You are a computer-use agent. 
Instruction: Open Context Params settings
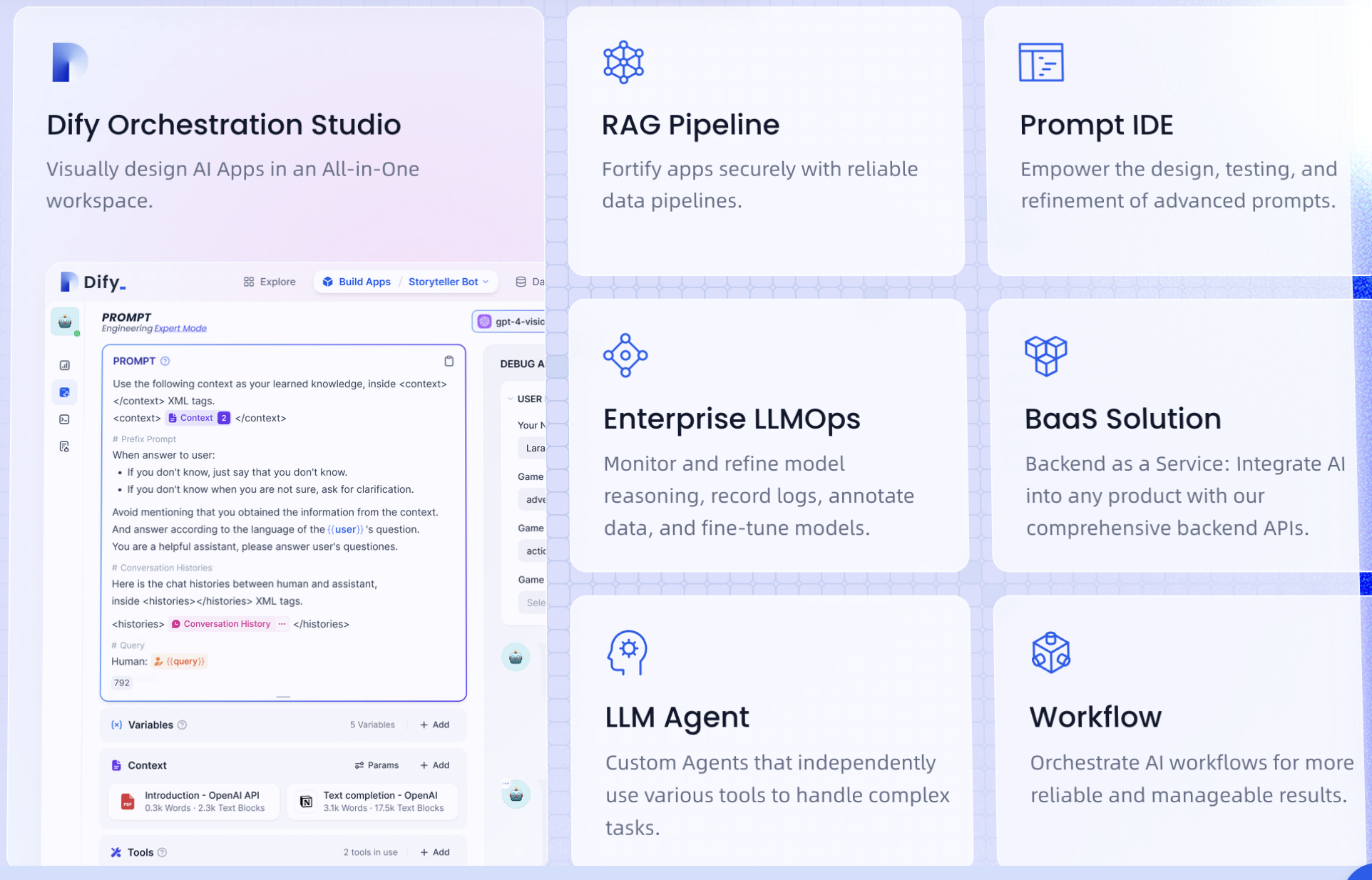377,765
